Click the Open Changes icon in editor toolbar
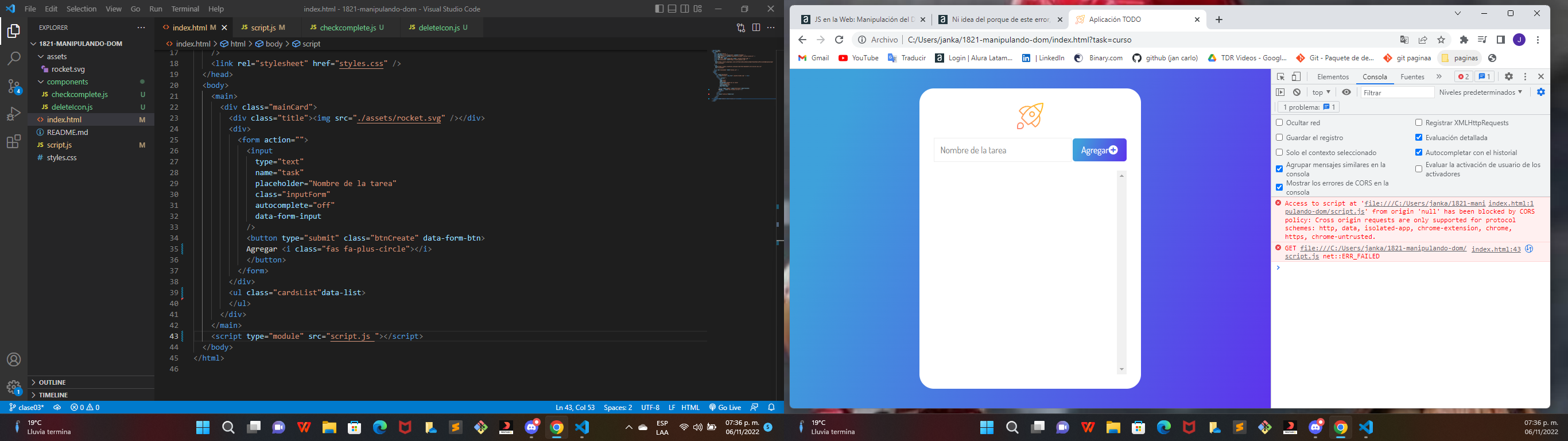The image size is (1568, 441). [x=741, y=28]
